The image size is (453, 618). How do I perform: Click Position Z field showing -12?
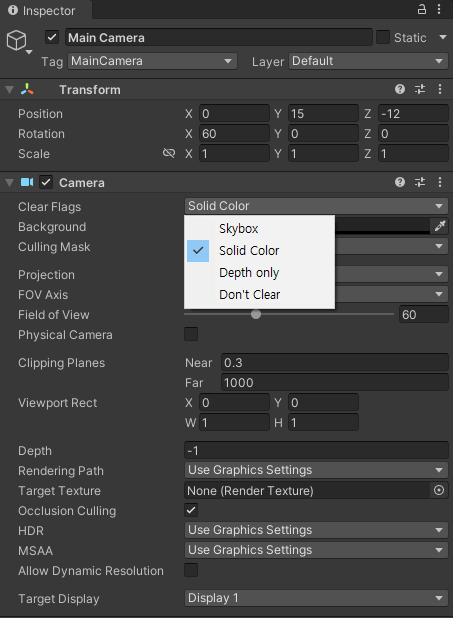tap(413, 114)
